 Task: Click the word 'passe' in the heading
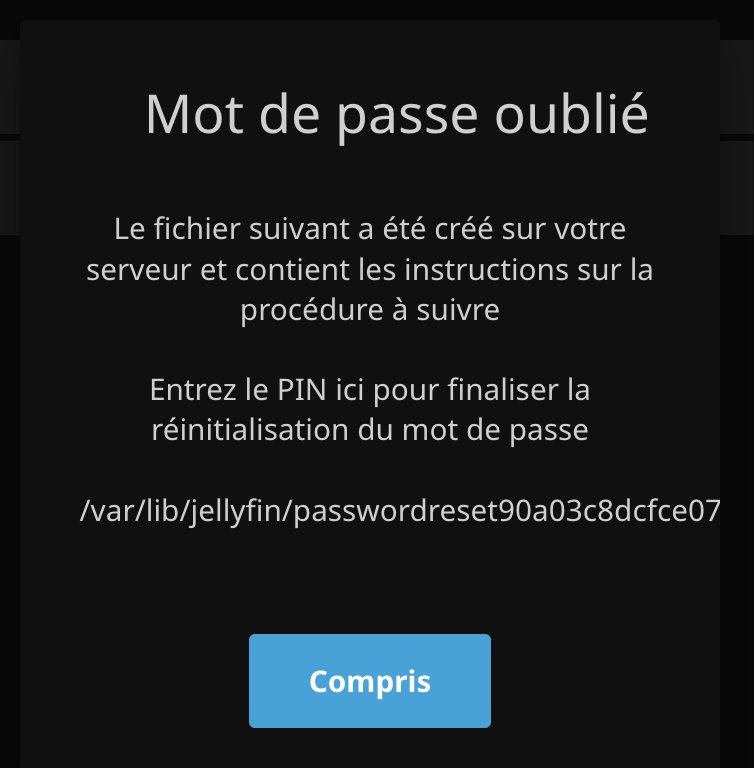407,118
